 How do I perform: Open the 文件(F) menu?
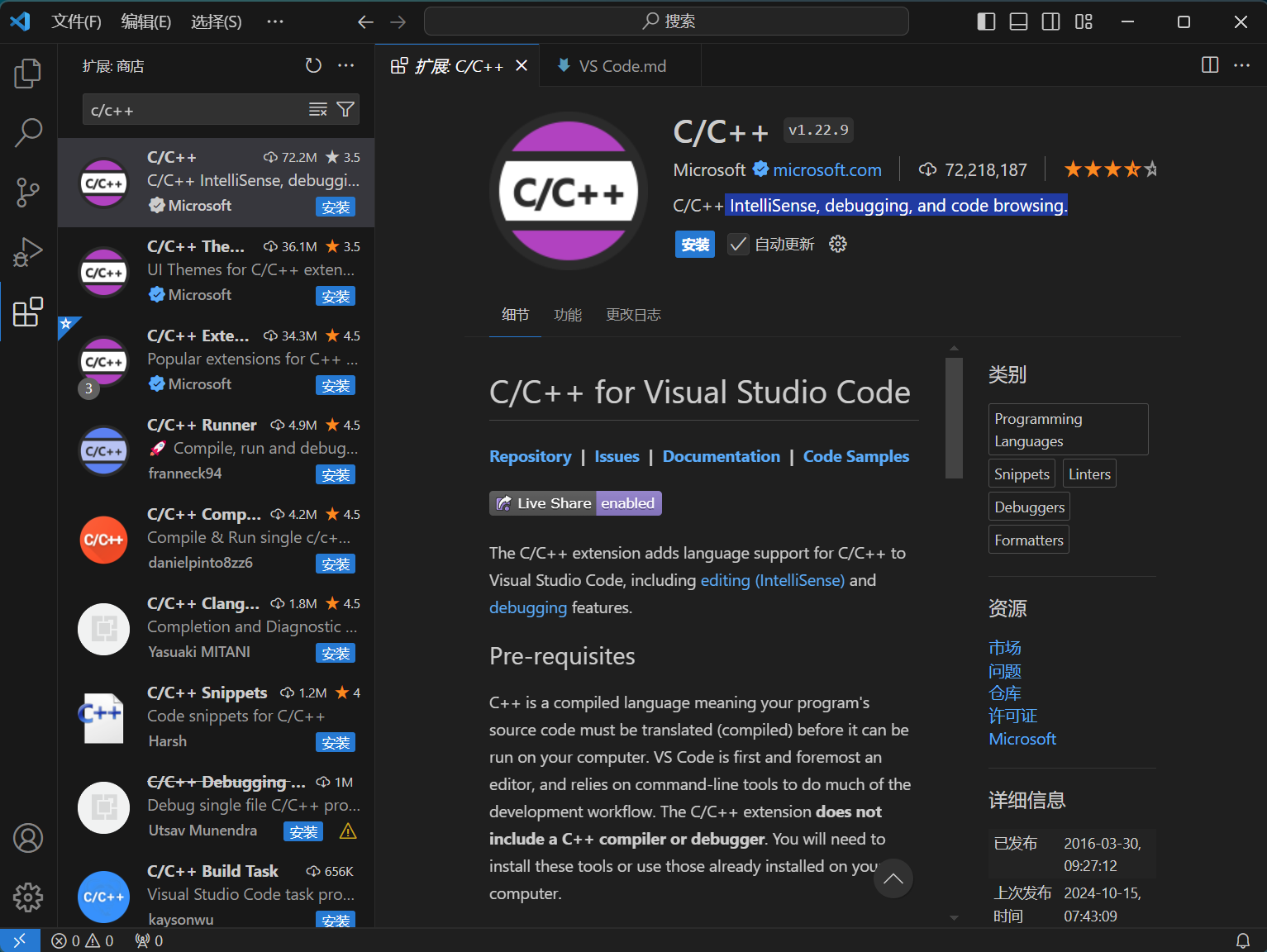pos(76,21)
